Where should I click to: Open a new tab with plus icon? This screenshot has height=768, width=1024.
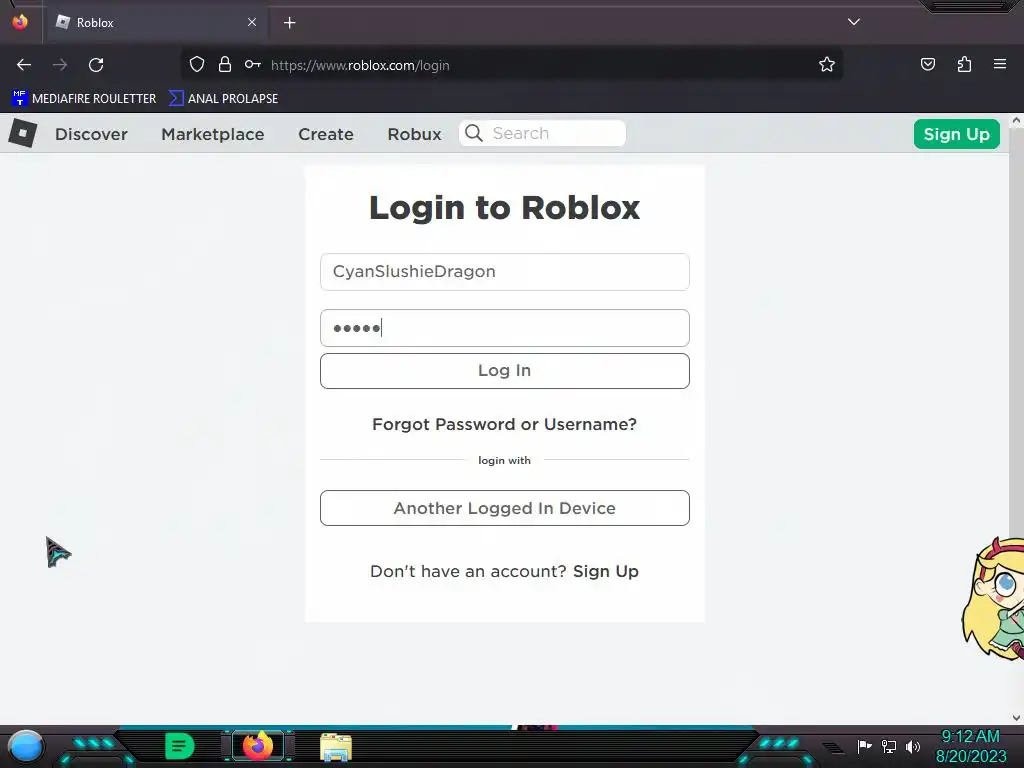pyautogui.click(x=289, y=23)
